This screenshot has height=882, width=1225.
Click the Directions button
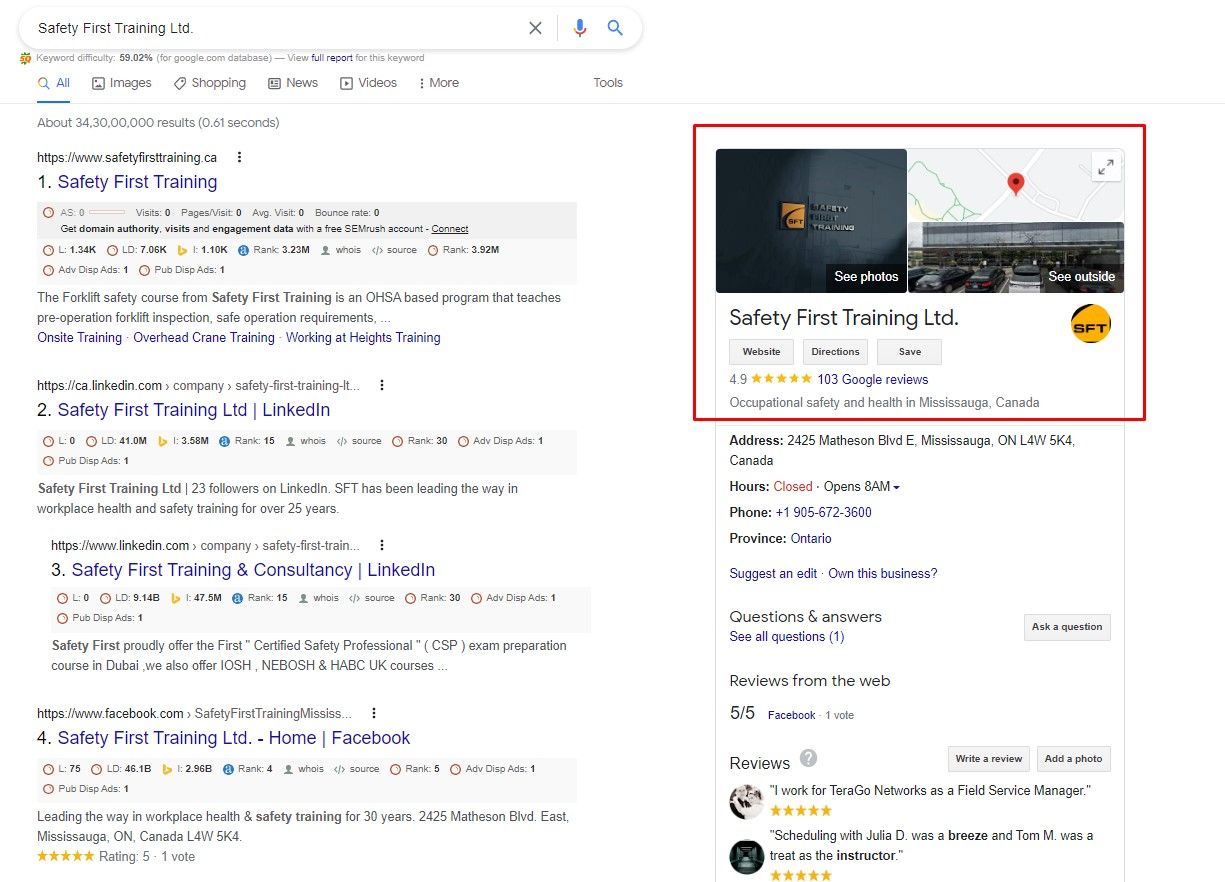pyautogui.click(x=835, y=352)
